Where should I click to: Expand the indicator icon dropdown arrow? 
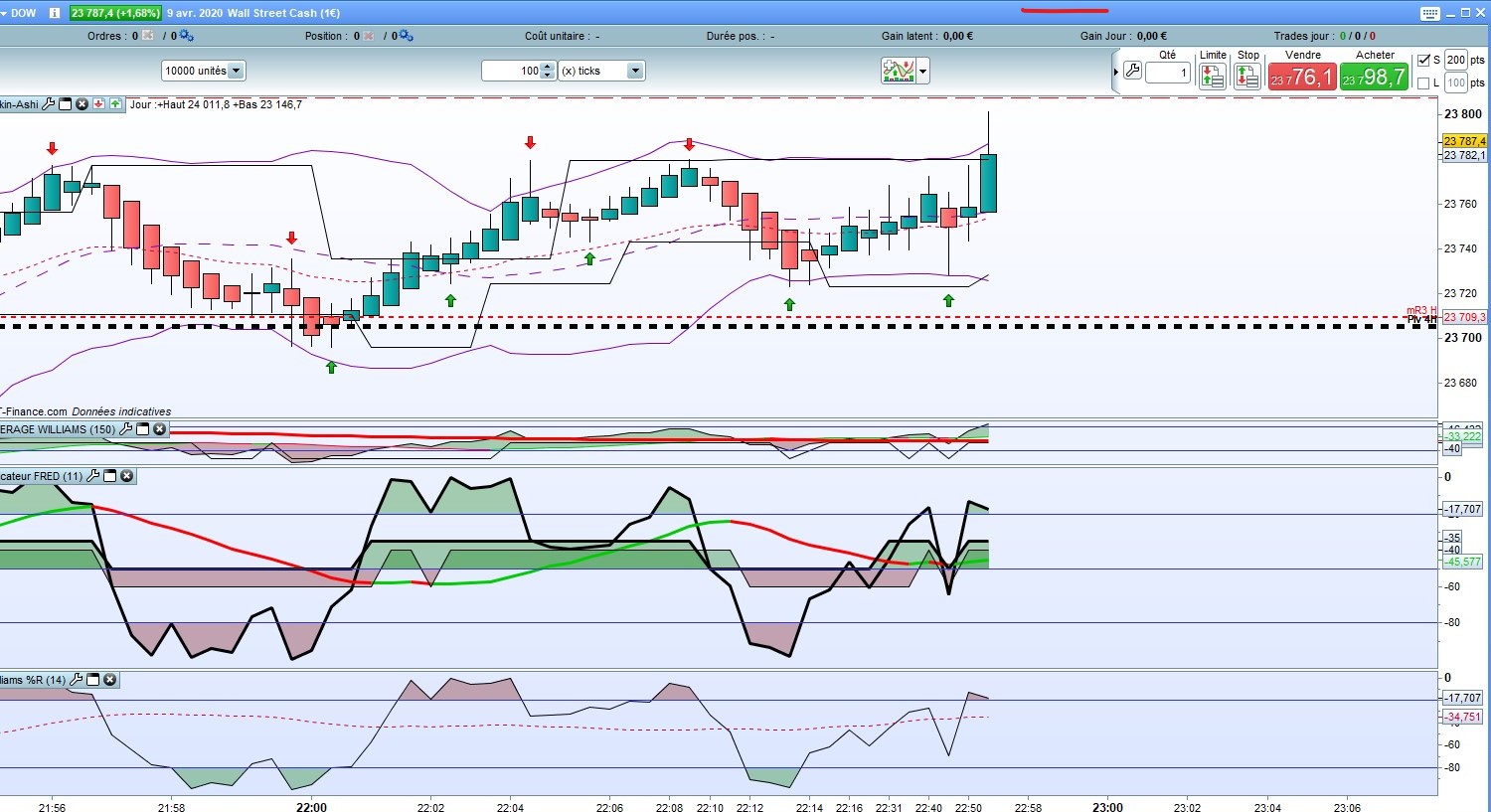click(923, 71)
